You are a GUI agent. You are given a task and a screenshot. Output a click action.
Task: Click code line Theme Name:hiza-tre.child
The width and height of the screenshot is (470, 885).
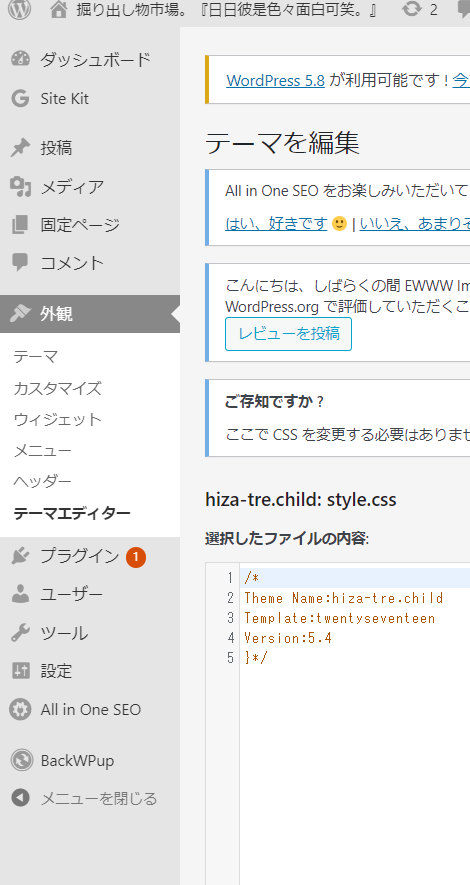[344, 598]
